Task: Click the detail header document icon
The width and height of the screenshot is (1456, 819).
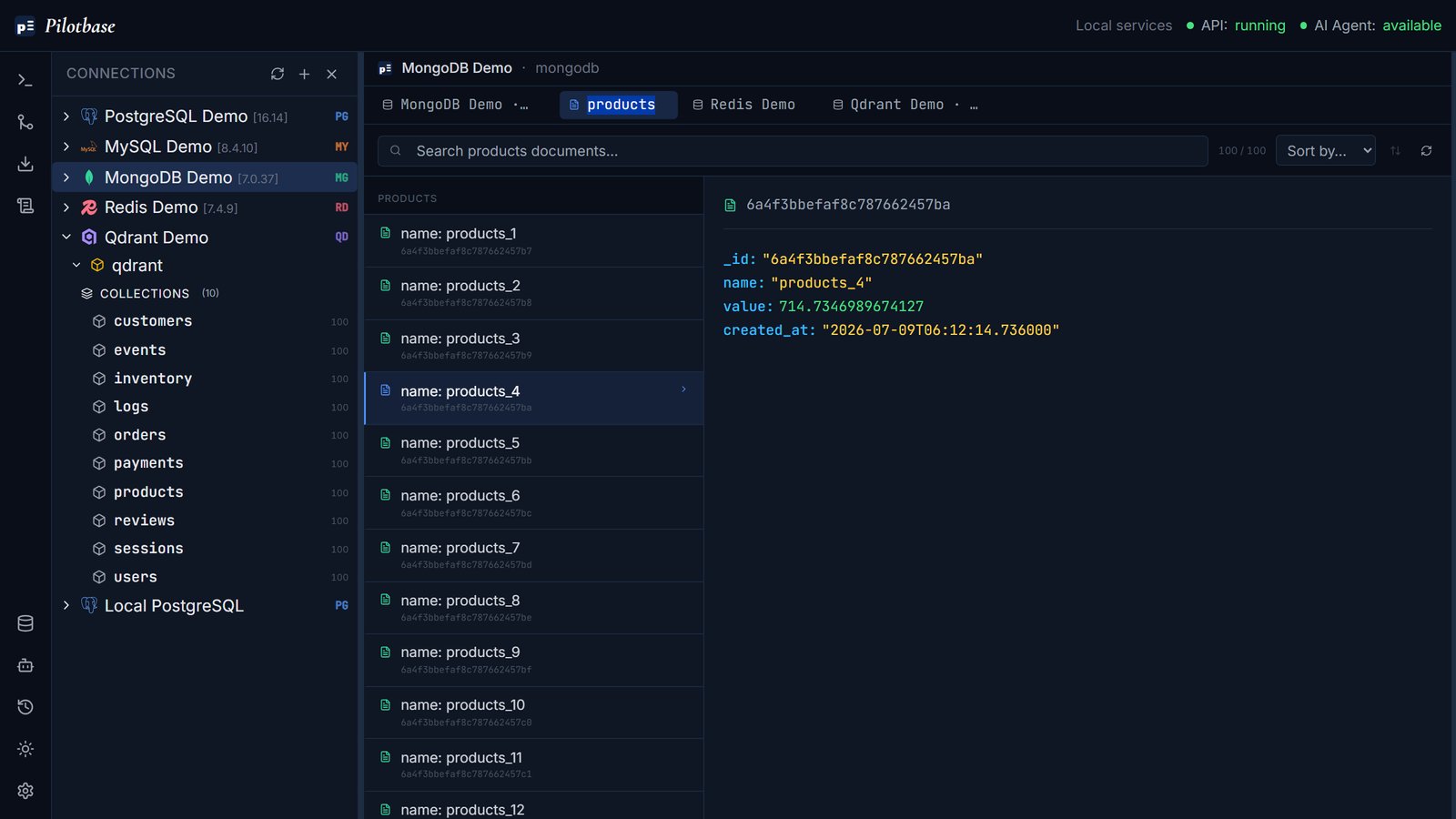Action: point(730,206)
